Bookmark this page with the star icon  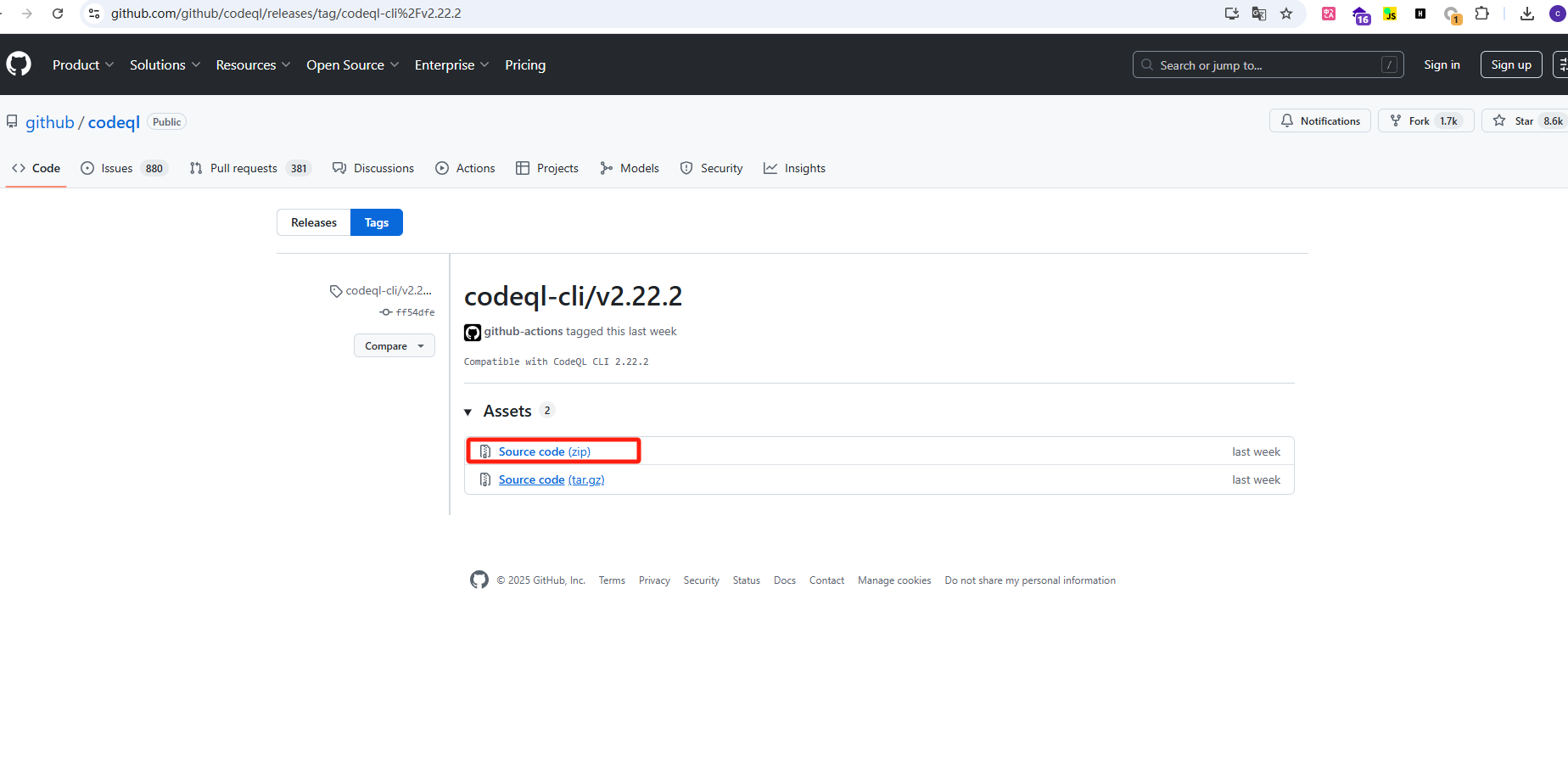point(1286,14)
